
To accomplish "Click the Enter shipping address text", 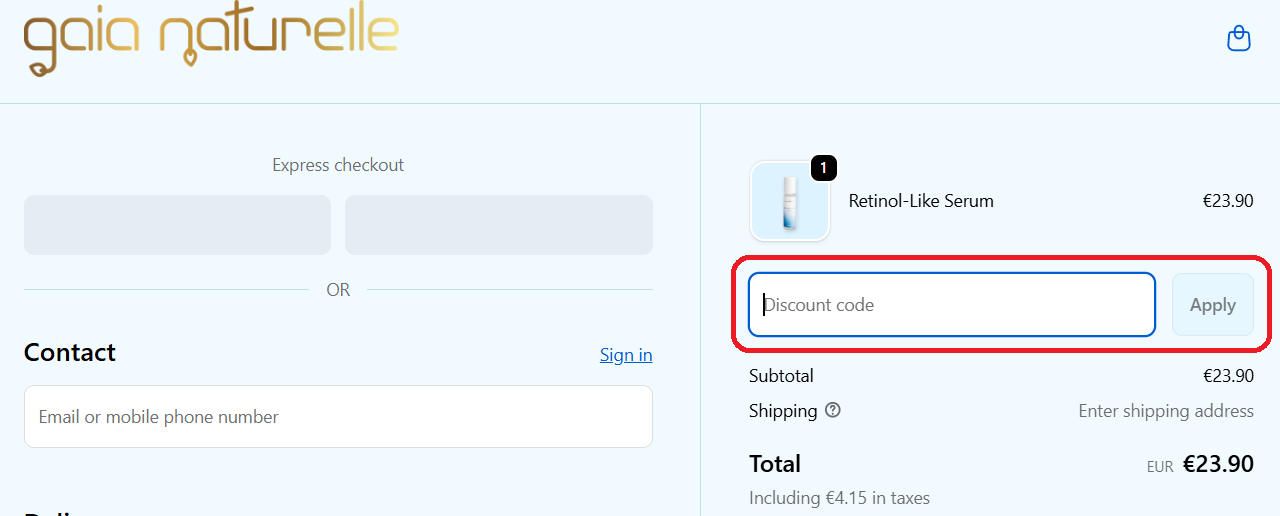I will coord(1165,411).
